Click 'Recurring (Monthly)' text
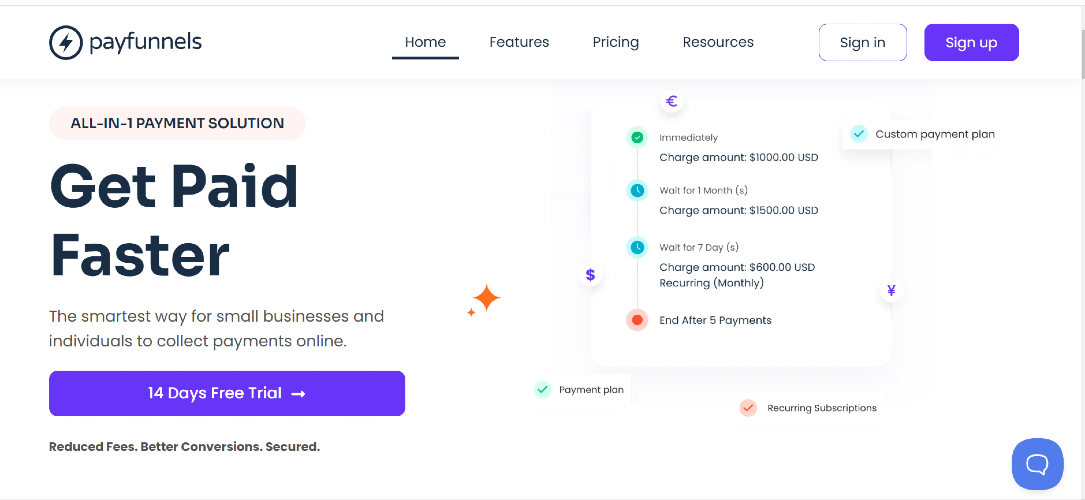 [711, 283]
